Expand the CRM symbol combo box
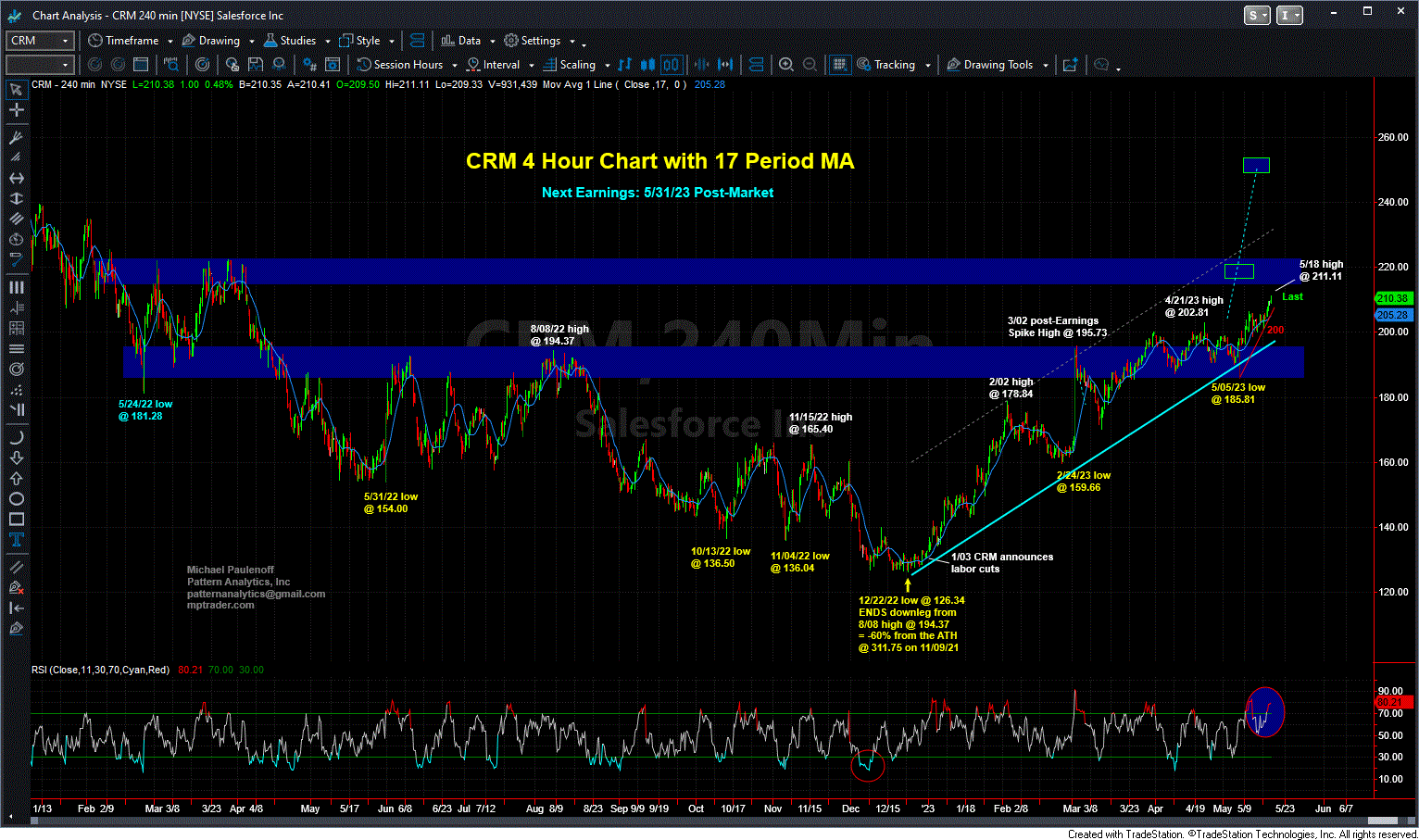1419x840 pixels. click(x=65, y=41)
